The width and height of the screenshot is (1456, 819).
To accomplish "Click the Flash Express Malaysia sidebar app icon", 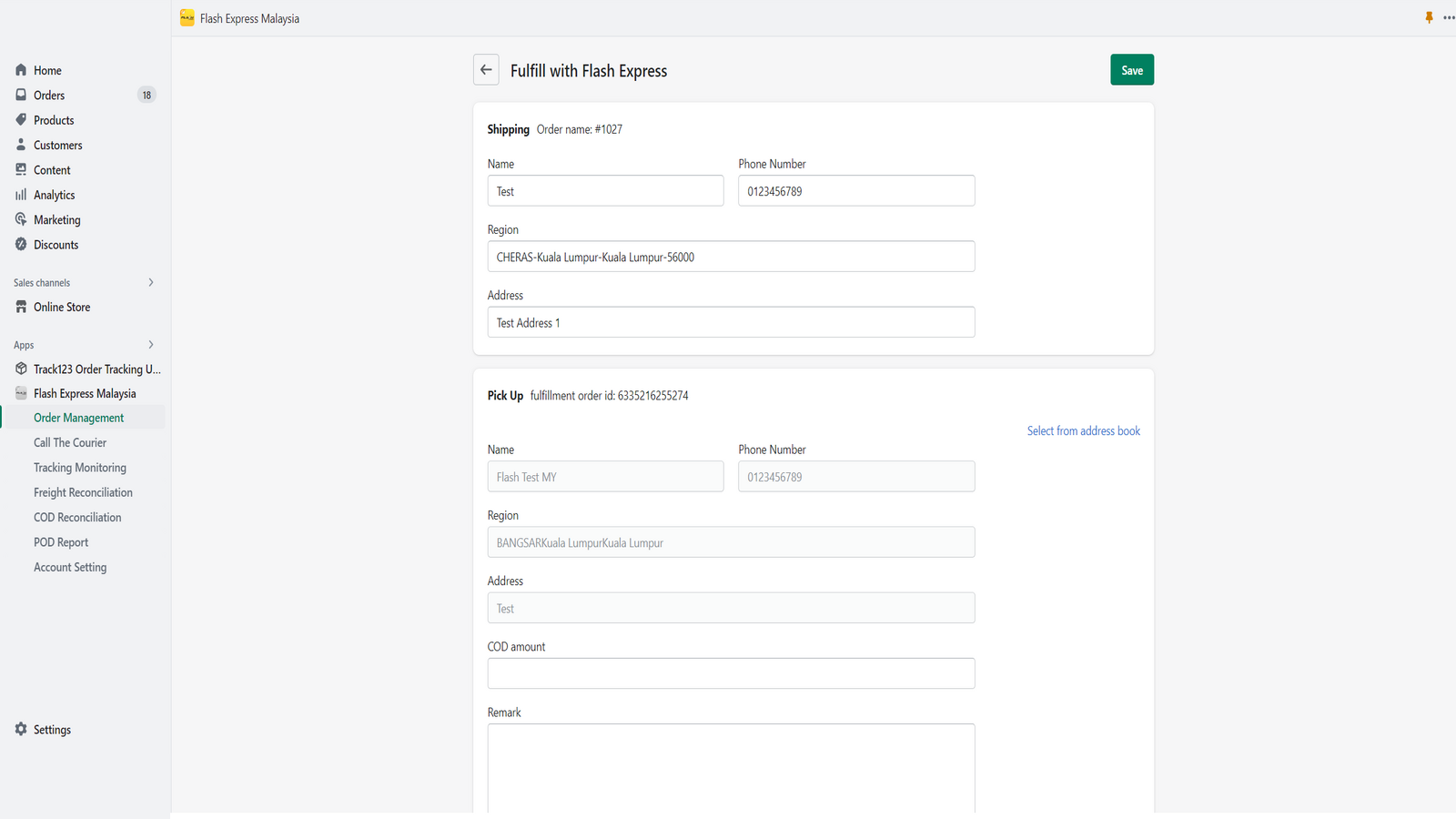I will (21, 393).
